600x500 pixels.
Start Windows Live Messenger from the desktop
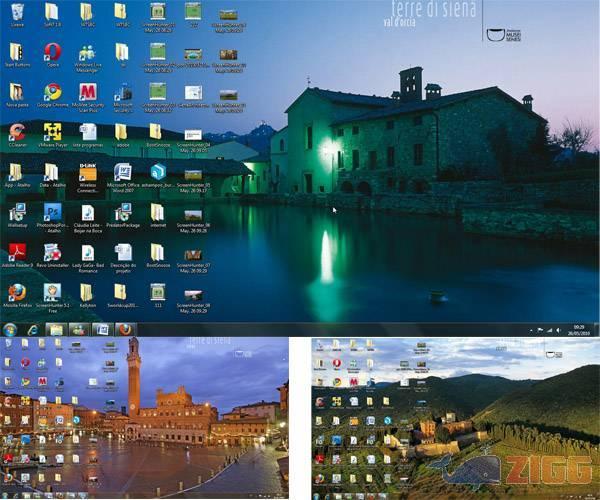(87, 53)
